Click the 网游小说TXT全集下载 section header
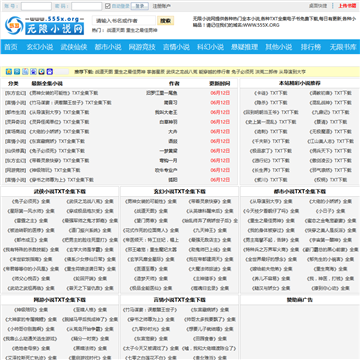360x360 pixels. click(60, 300)
